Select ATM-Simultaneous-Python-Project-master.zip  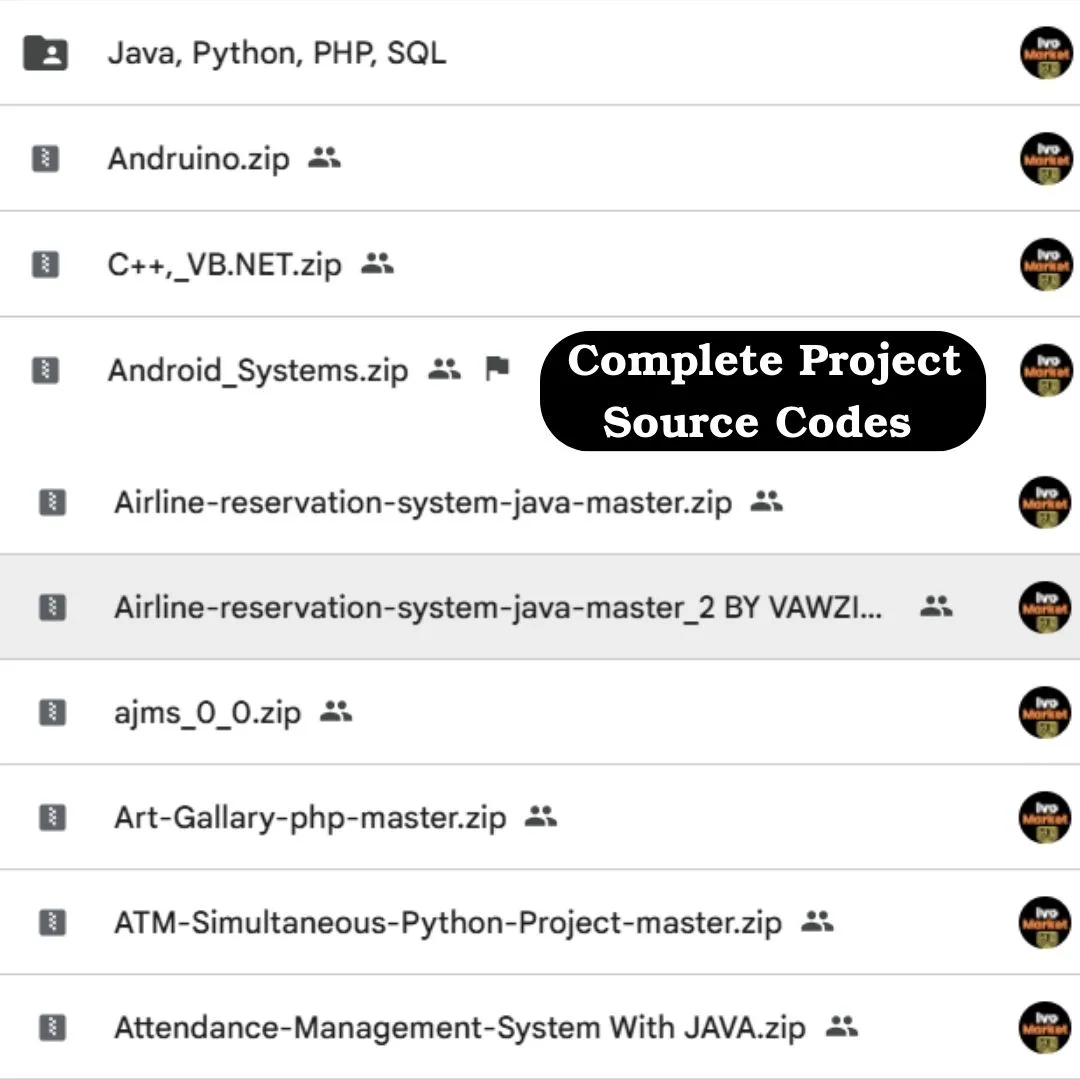point(447,922)
